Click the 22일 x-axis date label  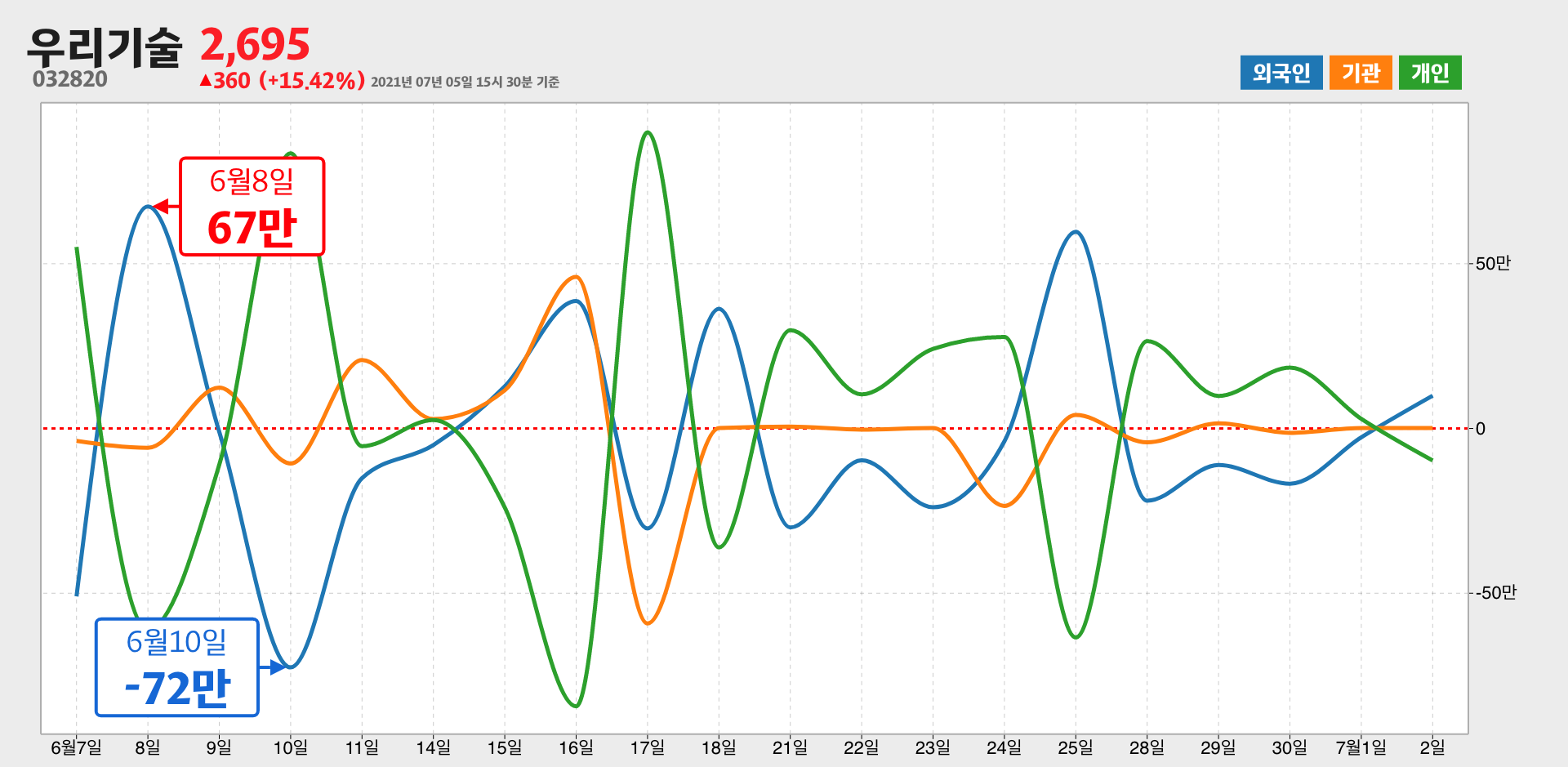point(862,747)
